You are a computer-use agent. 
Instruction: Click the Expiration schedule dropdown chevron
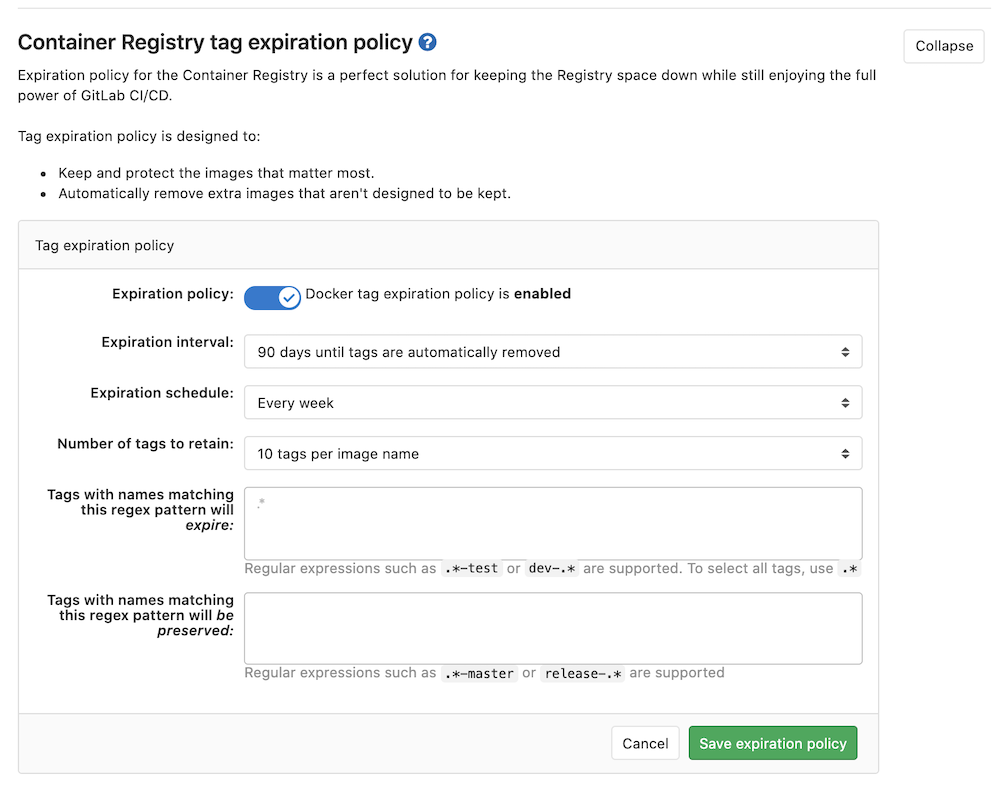[x=846, y=402]
